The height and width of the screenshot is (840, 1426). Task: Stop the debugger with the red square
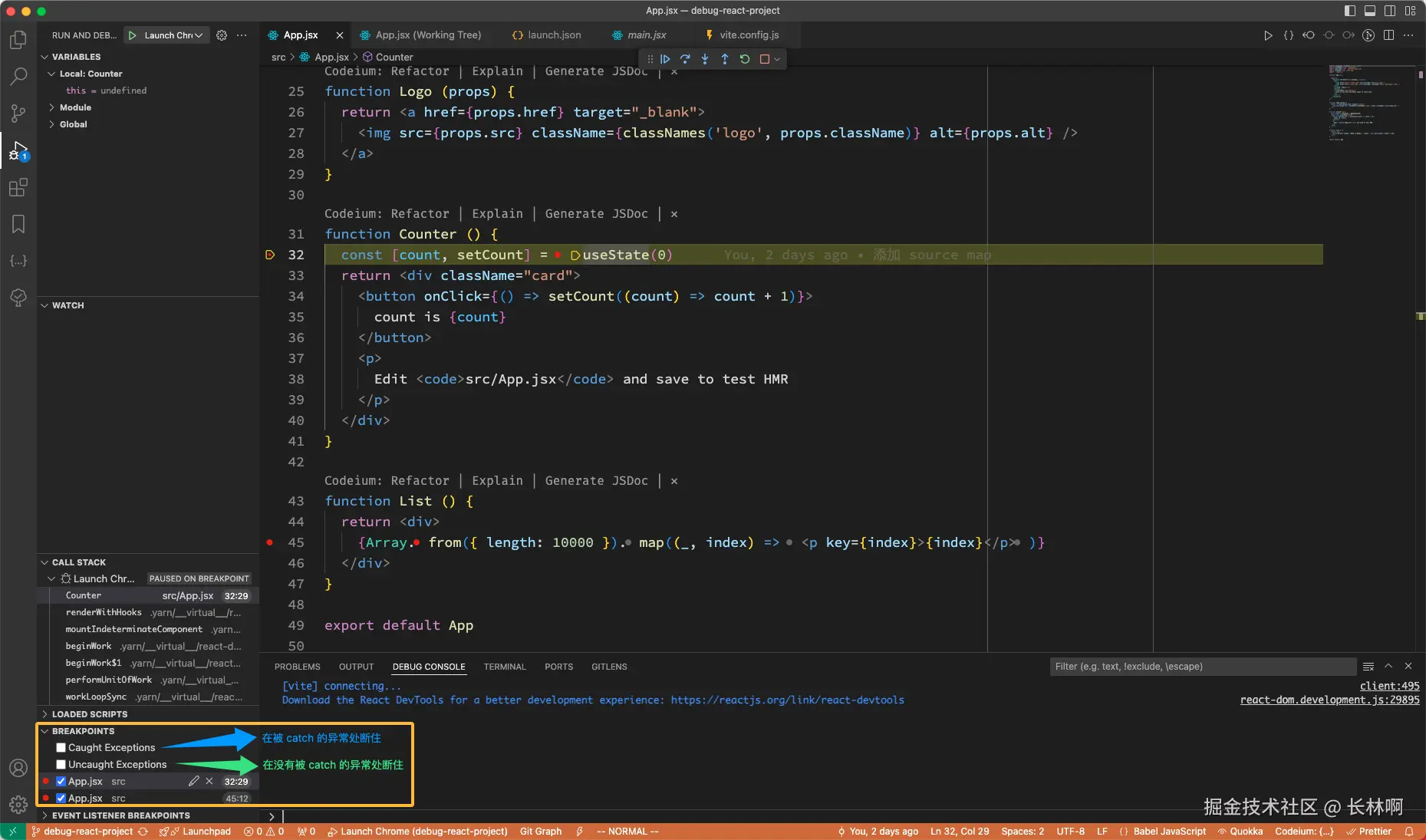pos(765,59)
